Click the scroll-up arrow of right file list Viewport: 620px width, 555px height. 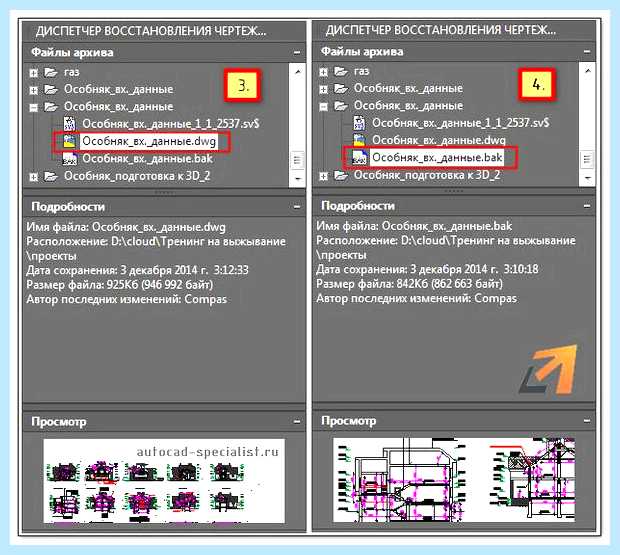coord(588,71)
